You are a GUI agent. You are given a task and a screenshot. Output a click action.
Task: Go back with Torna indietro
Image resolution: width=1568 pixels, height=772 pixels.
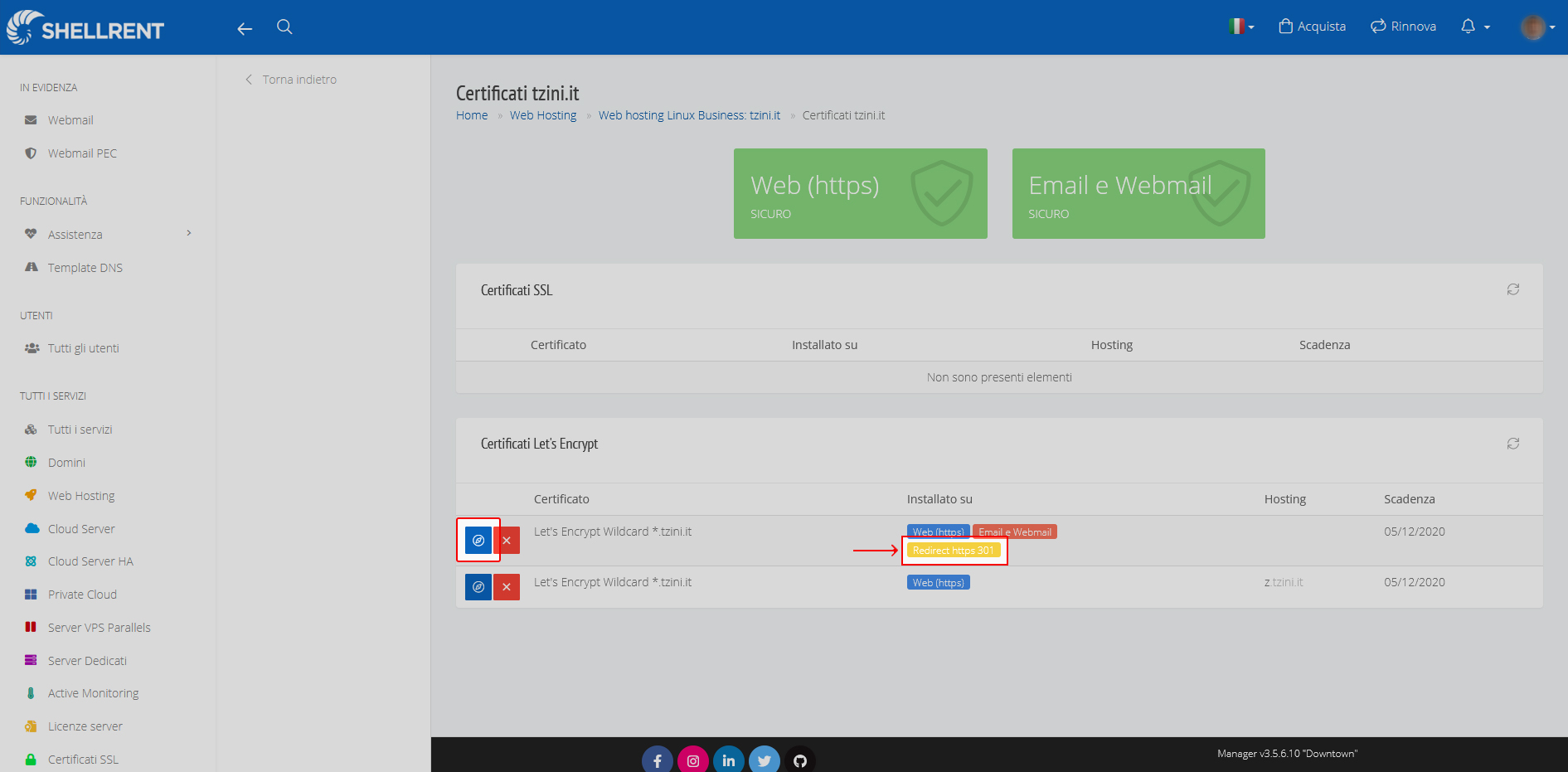coord(291,80)
